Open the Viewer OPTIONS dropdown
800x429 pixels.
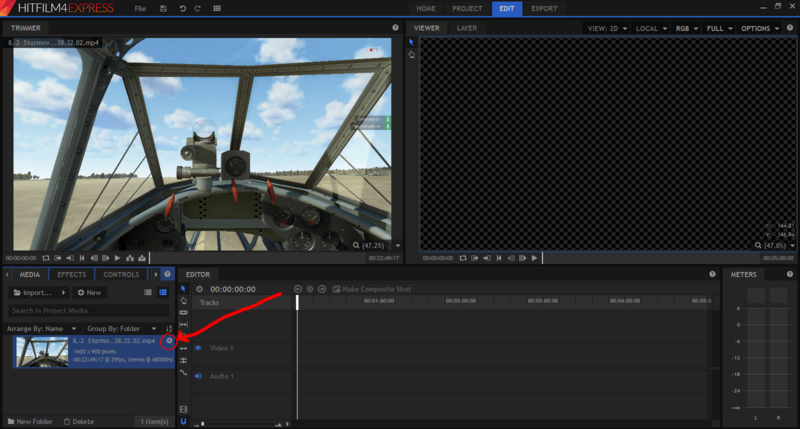click(760, 29)
